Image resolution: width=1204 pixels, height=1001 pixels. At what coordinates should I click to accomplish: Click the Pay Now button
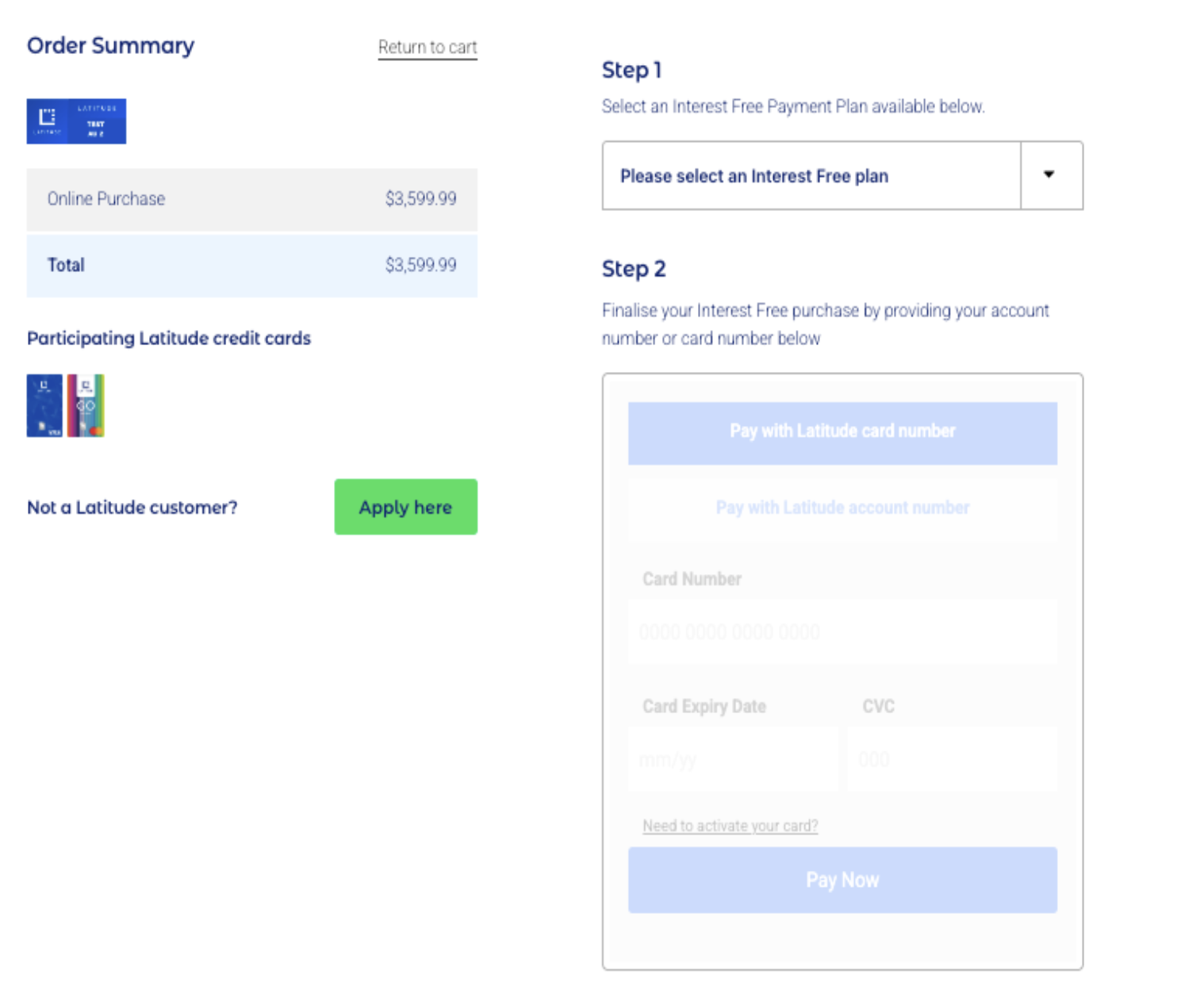coord(842,880)
